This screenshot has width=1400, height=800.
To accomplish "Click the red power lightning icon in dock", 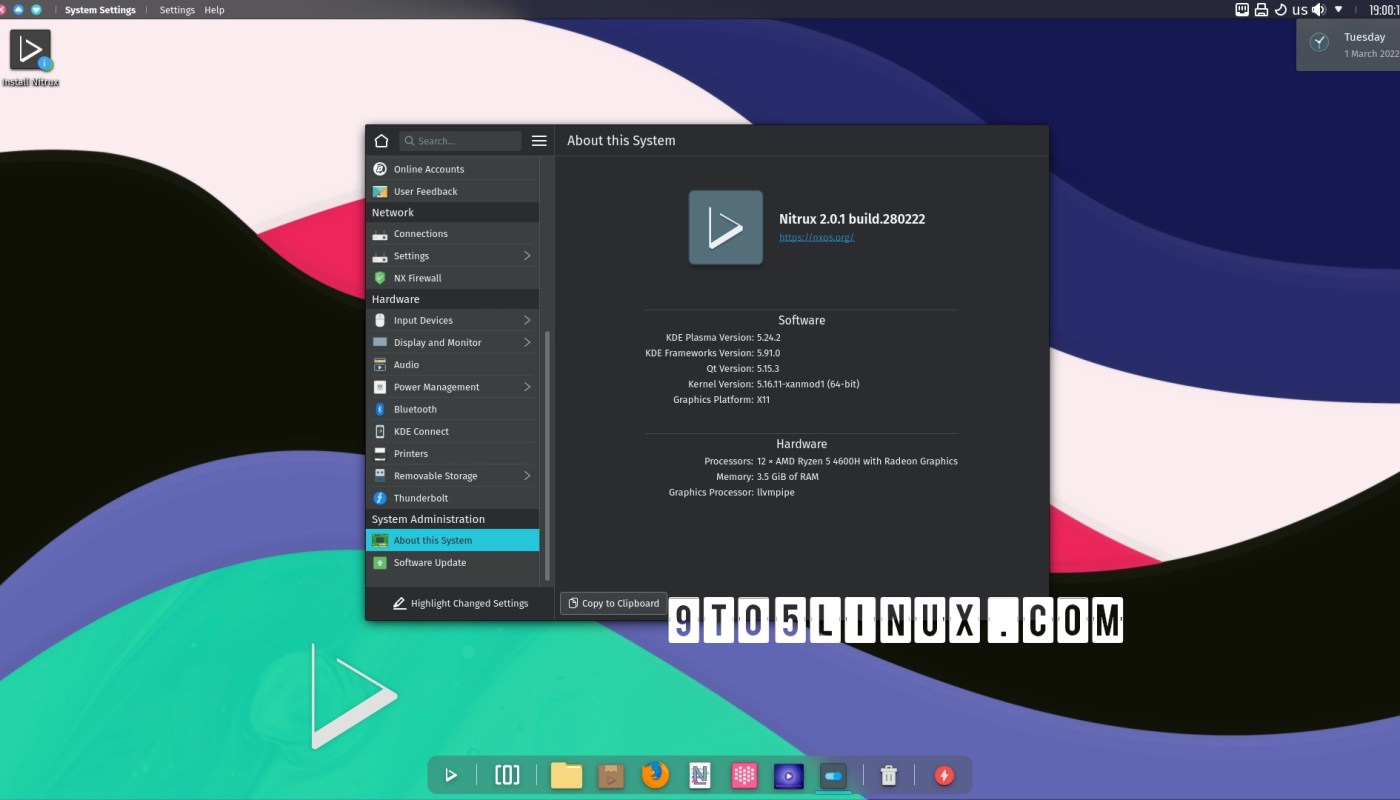I will [944, 775].
